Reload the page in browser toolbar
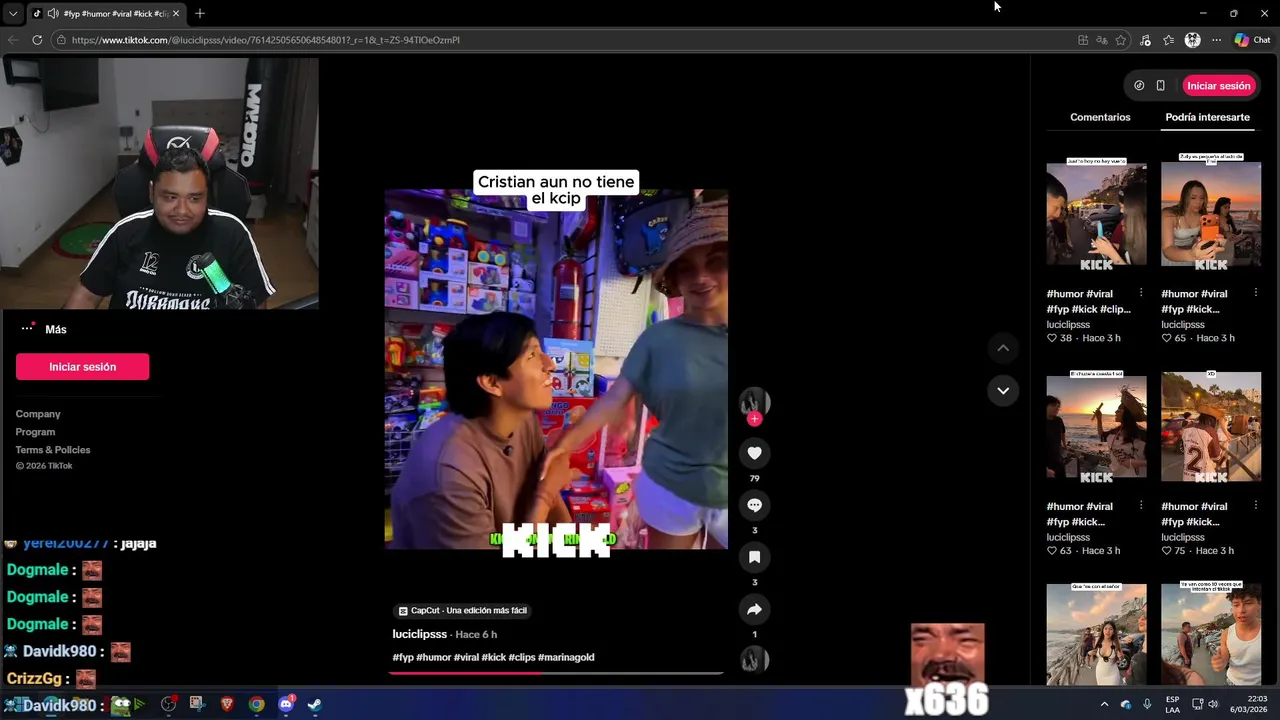The height and width of the screenshot is (720, 1280). [37, 40]
